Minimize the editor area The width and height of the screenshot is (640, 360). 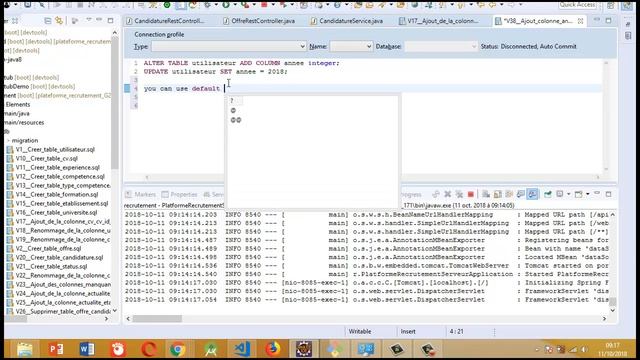(x=597, y=20)
